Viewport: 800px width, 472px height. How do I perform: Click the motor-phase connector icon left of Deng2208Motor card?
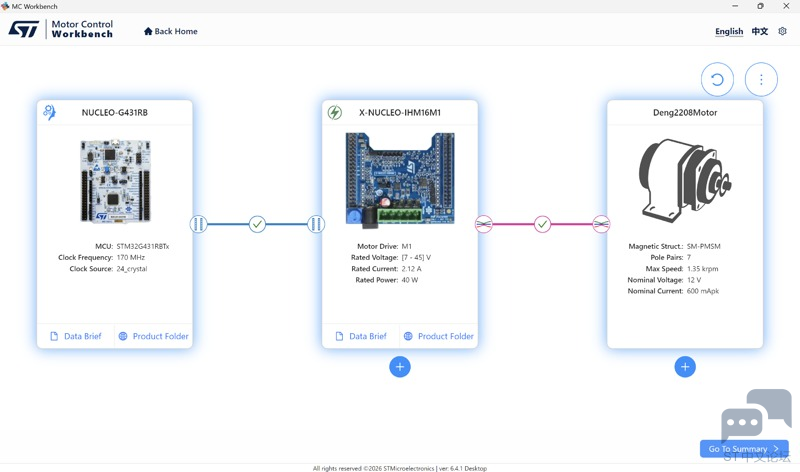click(x=601, y=224)
